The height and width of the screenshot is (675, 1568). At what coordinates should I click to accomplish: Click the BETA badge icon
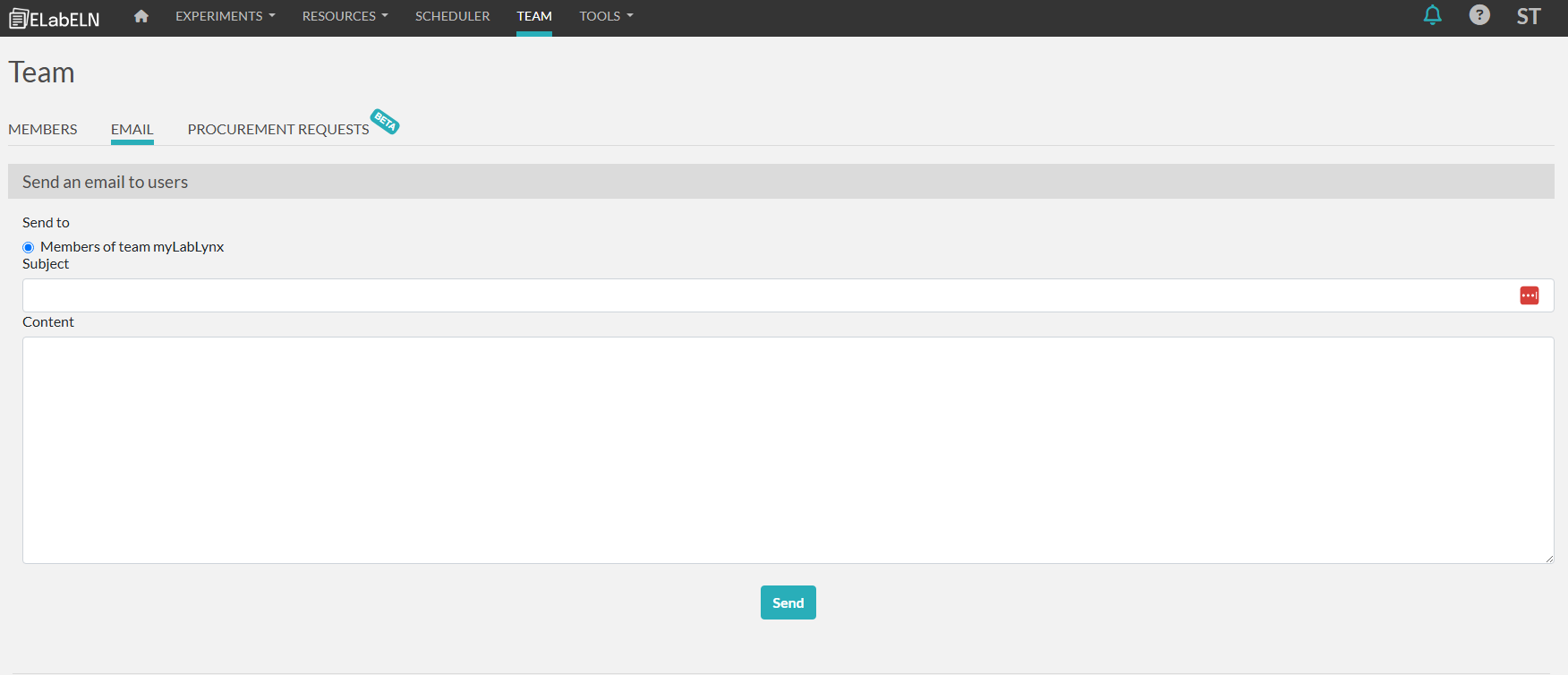pyautogui.click(x=385, y=121)
